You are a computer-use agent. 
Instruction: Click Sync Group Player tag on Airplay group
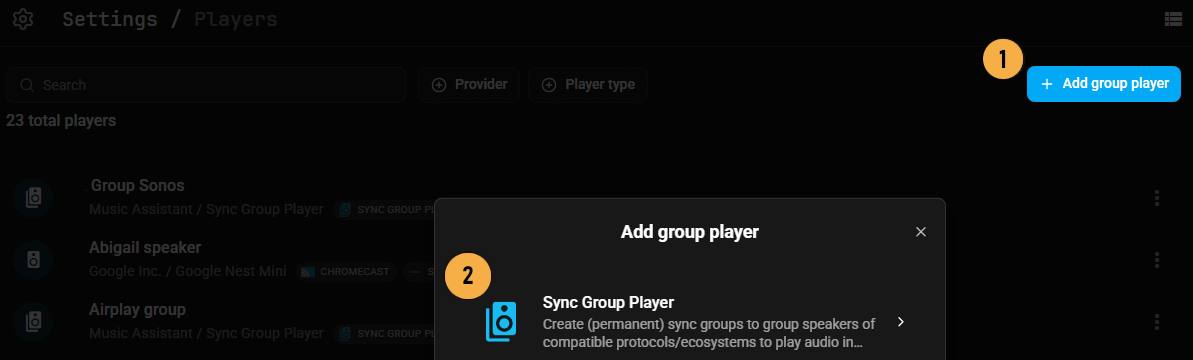384,333
